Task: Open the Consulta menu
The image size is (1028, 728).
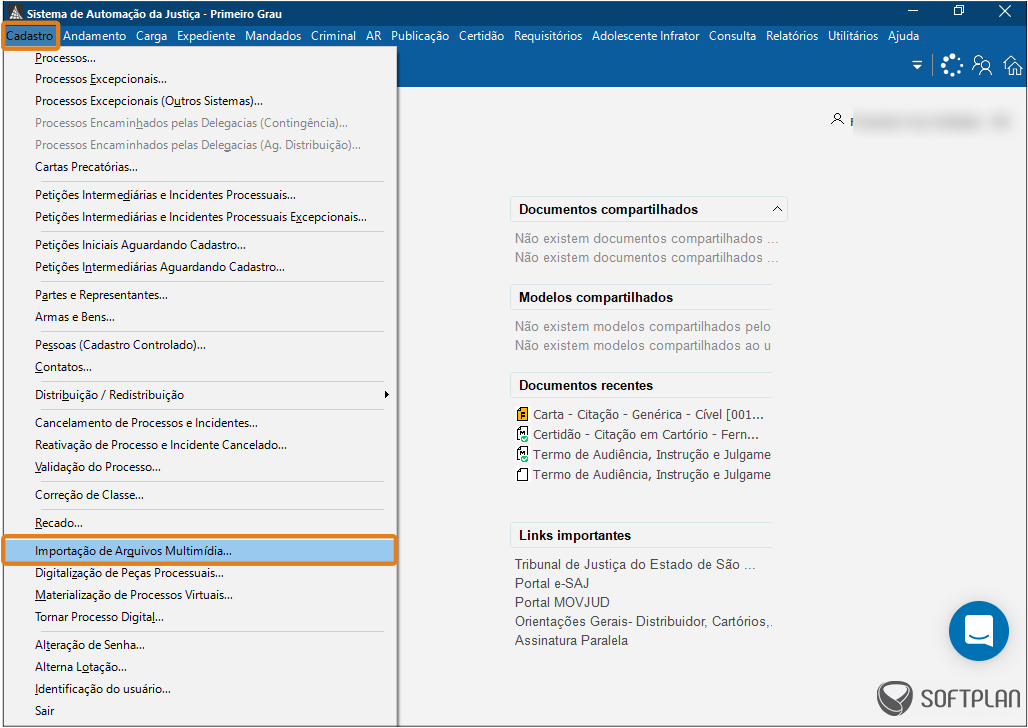Action: (x=732, y=36)
